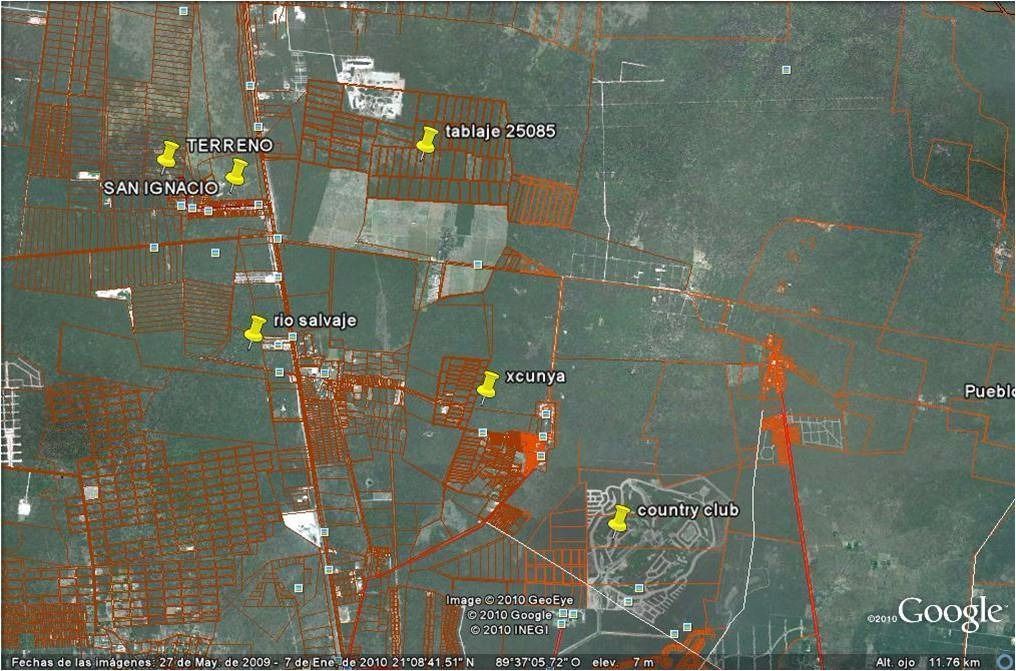This screenshot has height=671, width=1016.
Task: Click the small blue photo icon above TERRENO
Action: coord(258,127)
